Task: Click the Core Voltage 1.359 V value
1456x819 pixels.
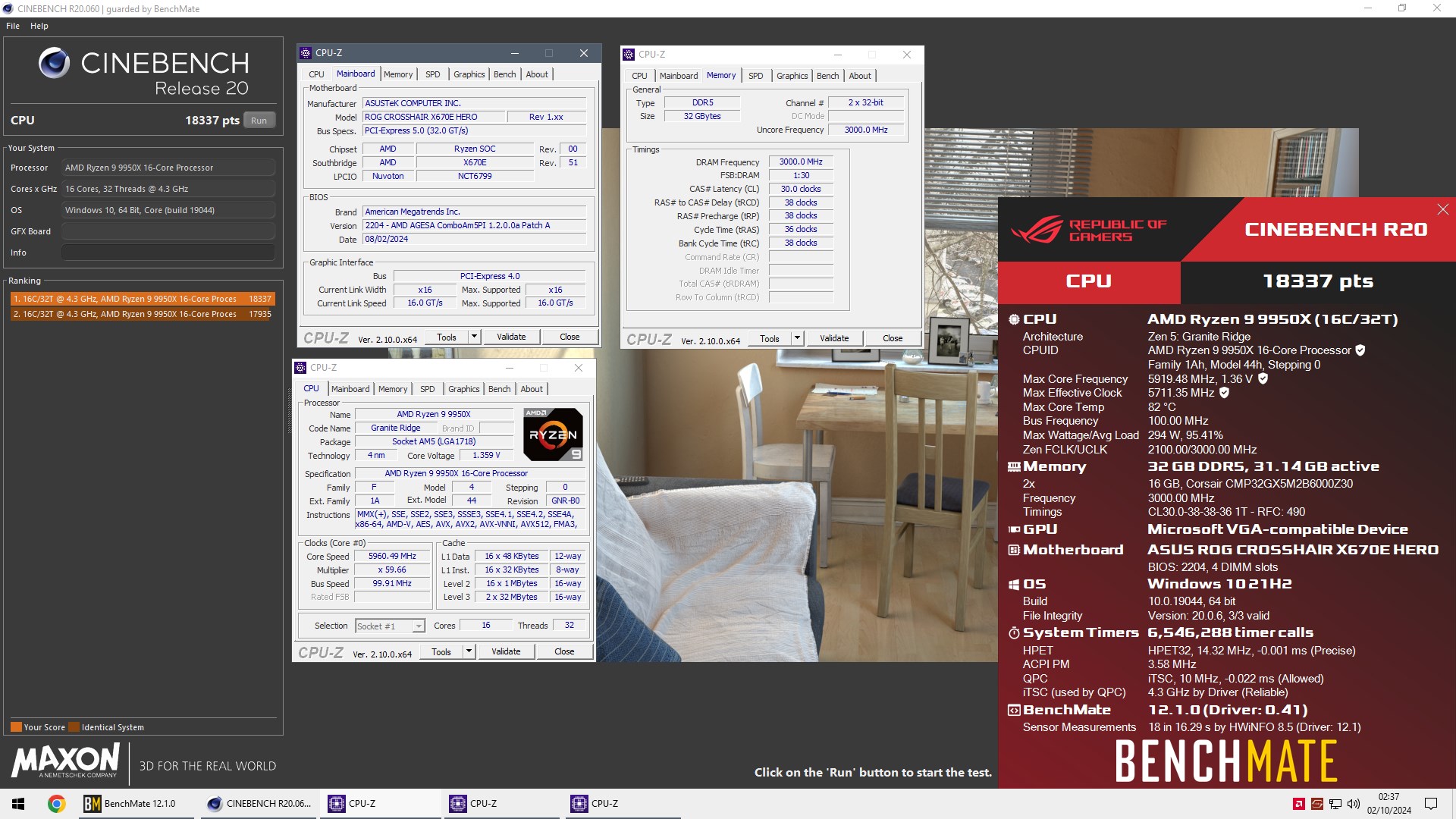Action: click(x=486, y=455)
